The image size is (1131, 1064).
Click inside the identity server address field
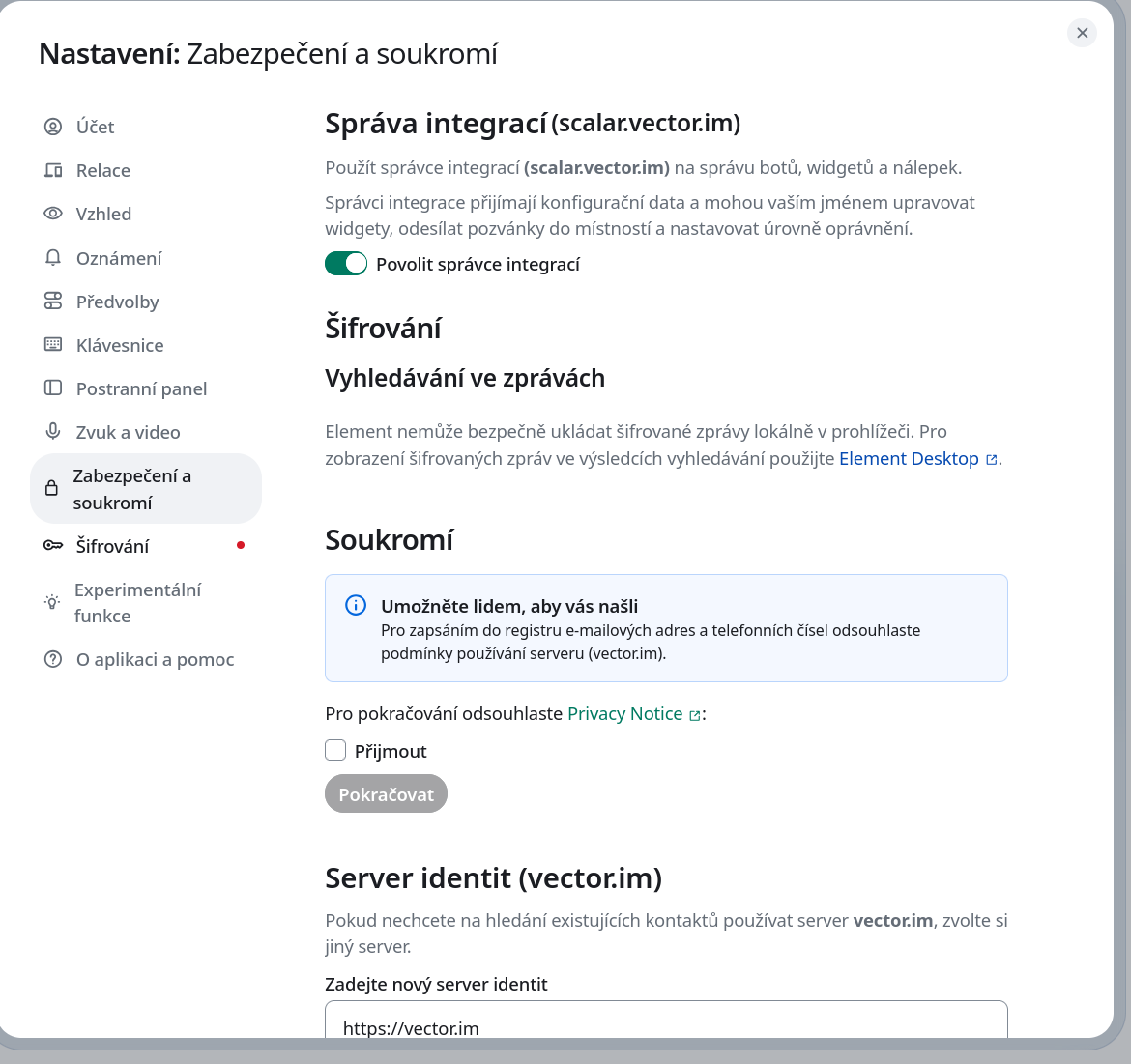665,1027
